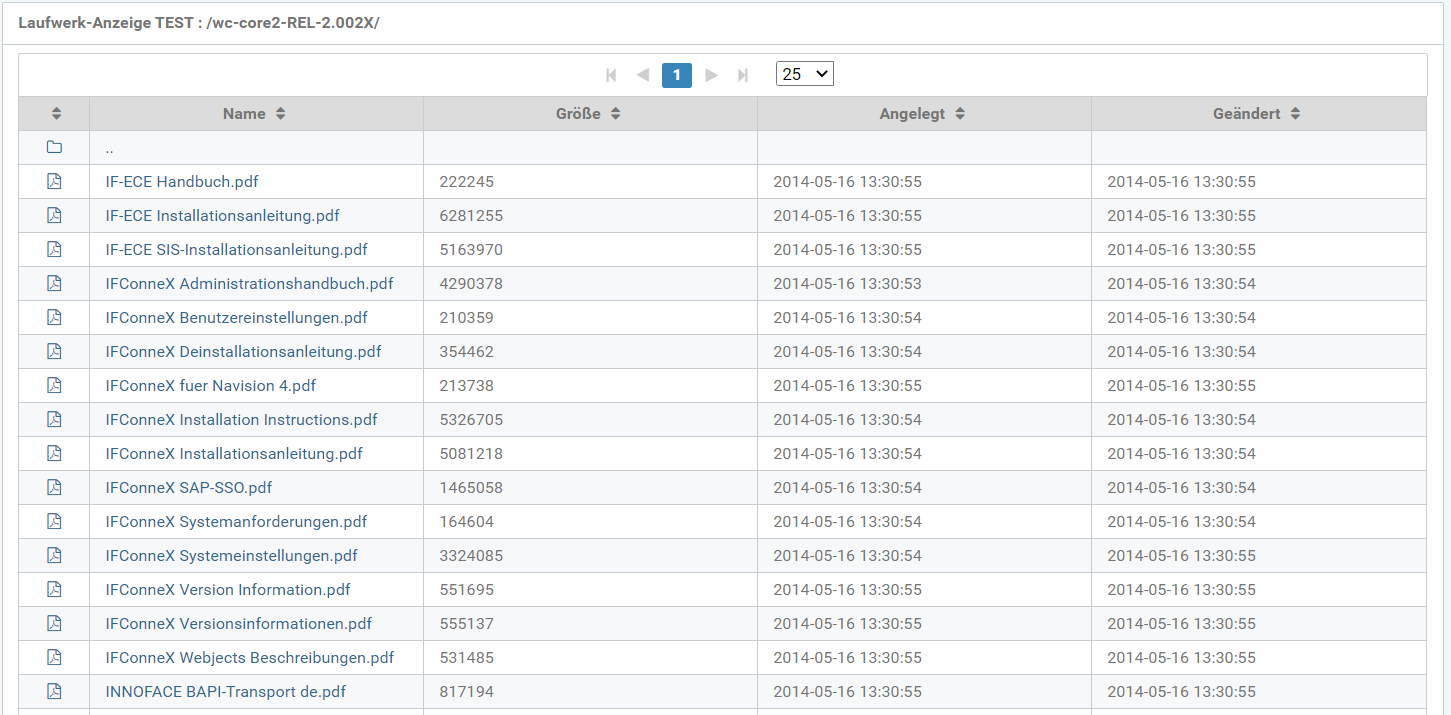Jump to the last page of results
This screenshot has height=715, width=1451.
coord(743,75)
